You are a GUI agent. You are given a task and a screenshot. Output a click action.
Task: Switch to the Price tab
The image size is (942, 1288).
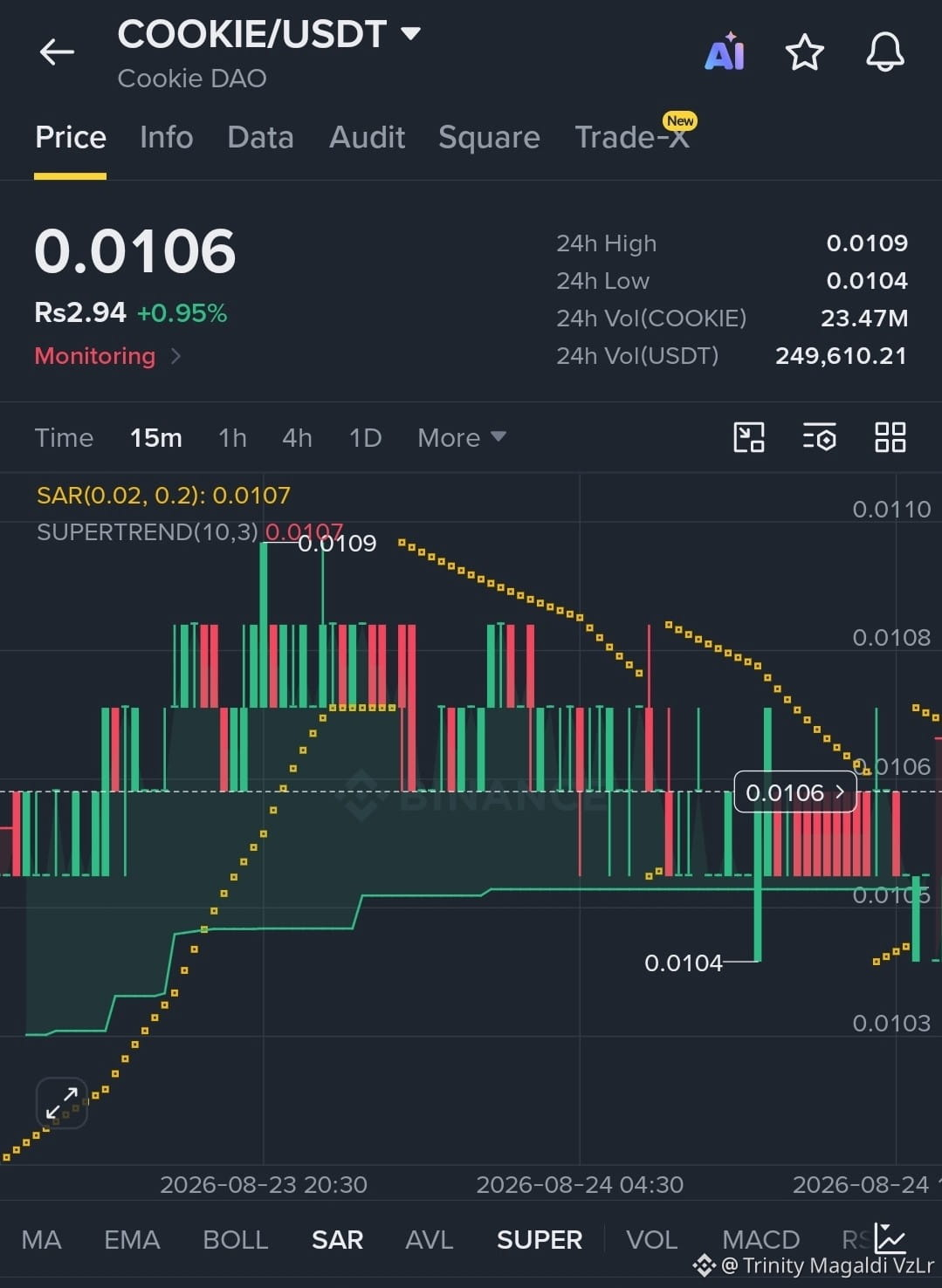coord(71,138)
